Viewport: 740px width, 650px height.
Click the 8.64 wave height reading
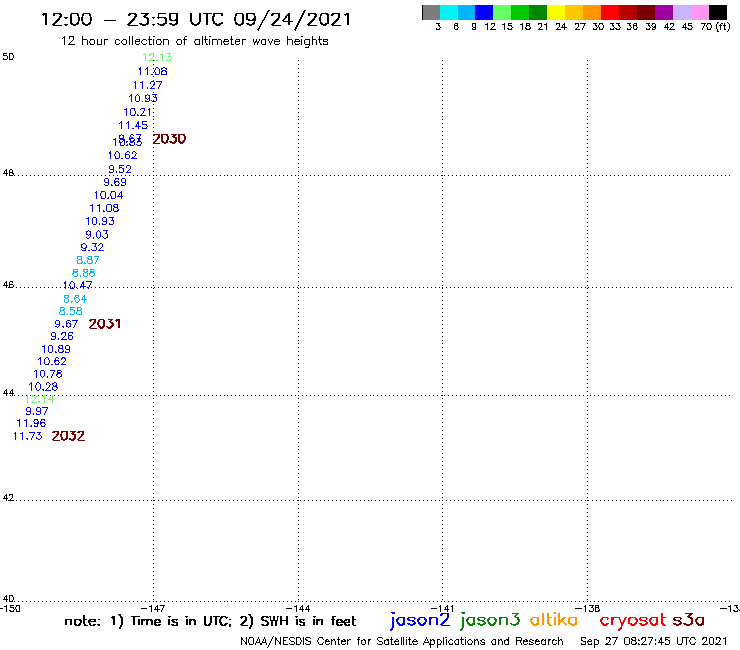(x=75, y=299)
